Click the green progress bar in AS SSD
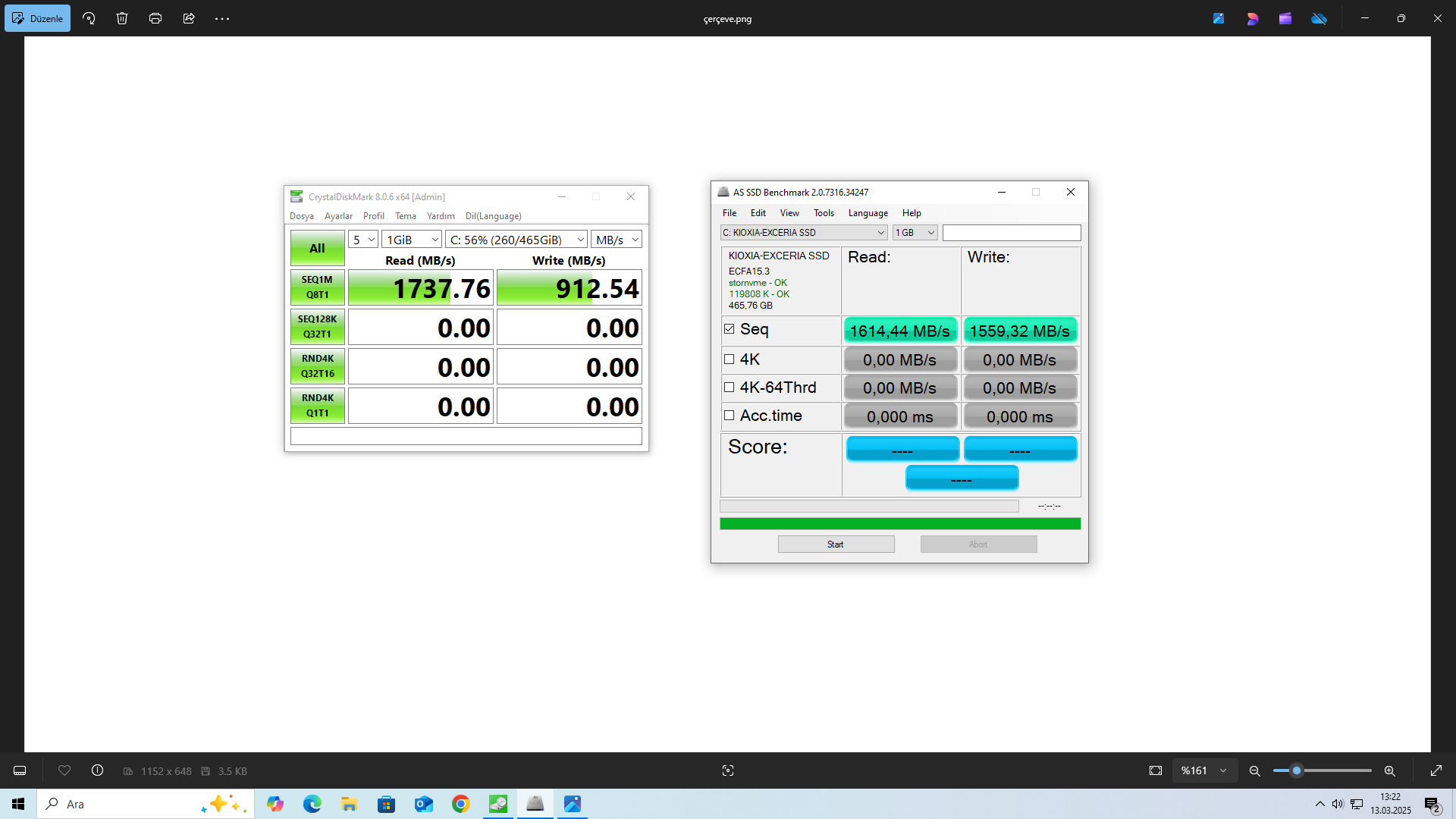1456x819 pixels. [x=900, y=524]
